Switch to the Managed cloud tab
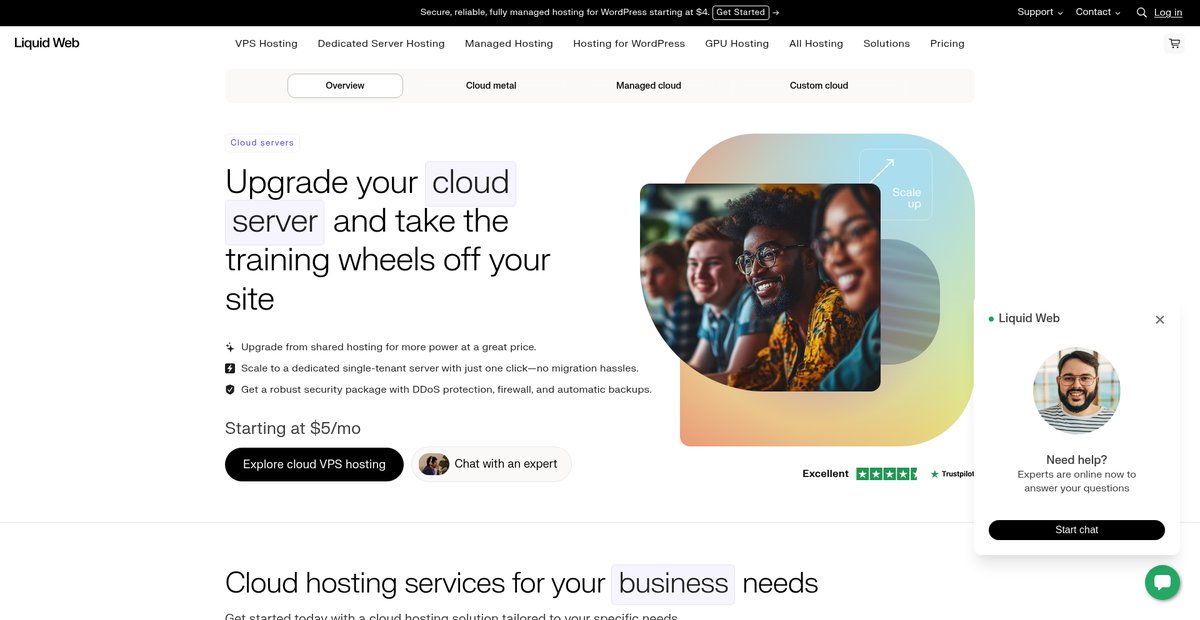The image size is (1200, 620). tap(648, 86)
